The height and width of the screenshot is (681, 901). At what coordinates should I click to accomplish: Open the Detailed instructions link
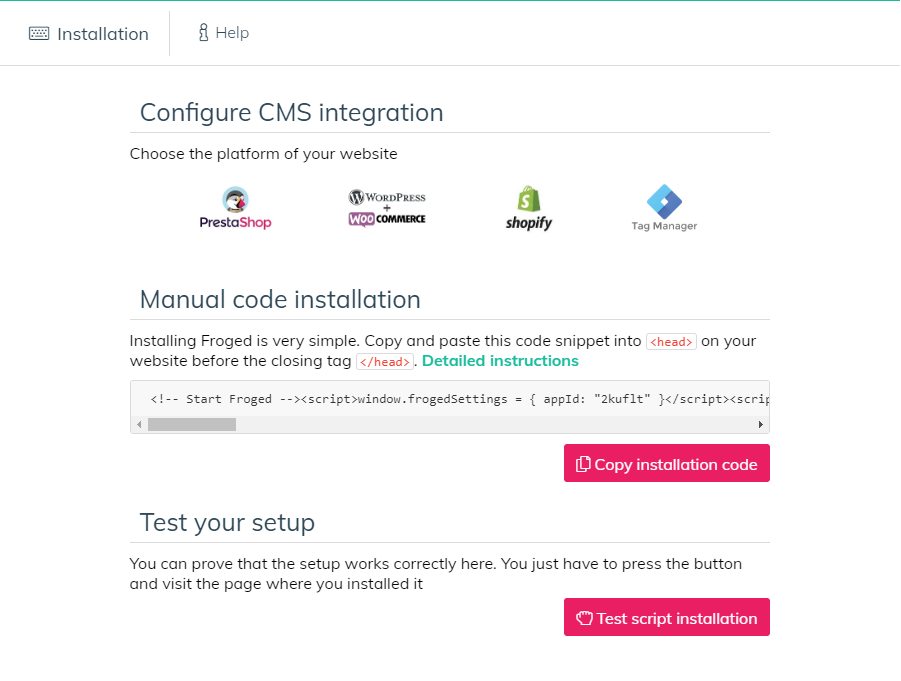(x=500, y=361)
